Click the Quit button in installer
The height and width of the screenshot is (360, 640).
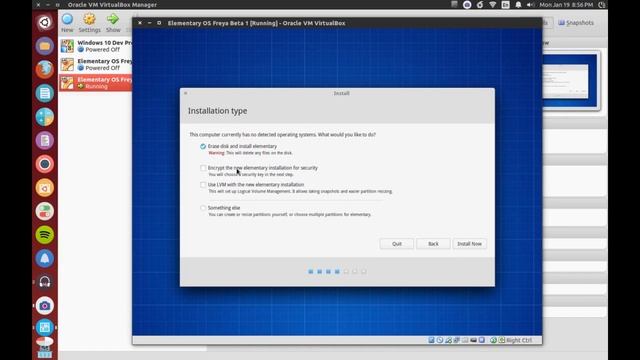click(x=397, y=244)
